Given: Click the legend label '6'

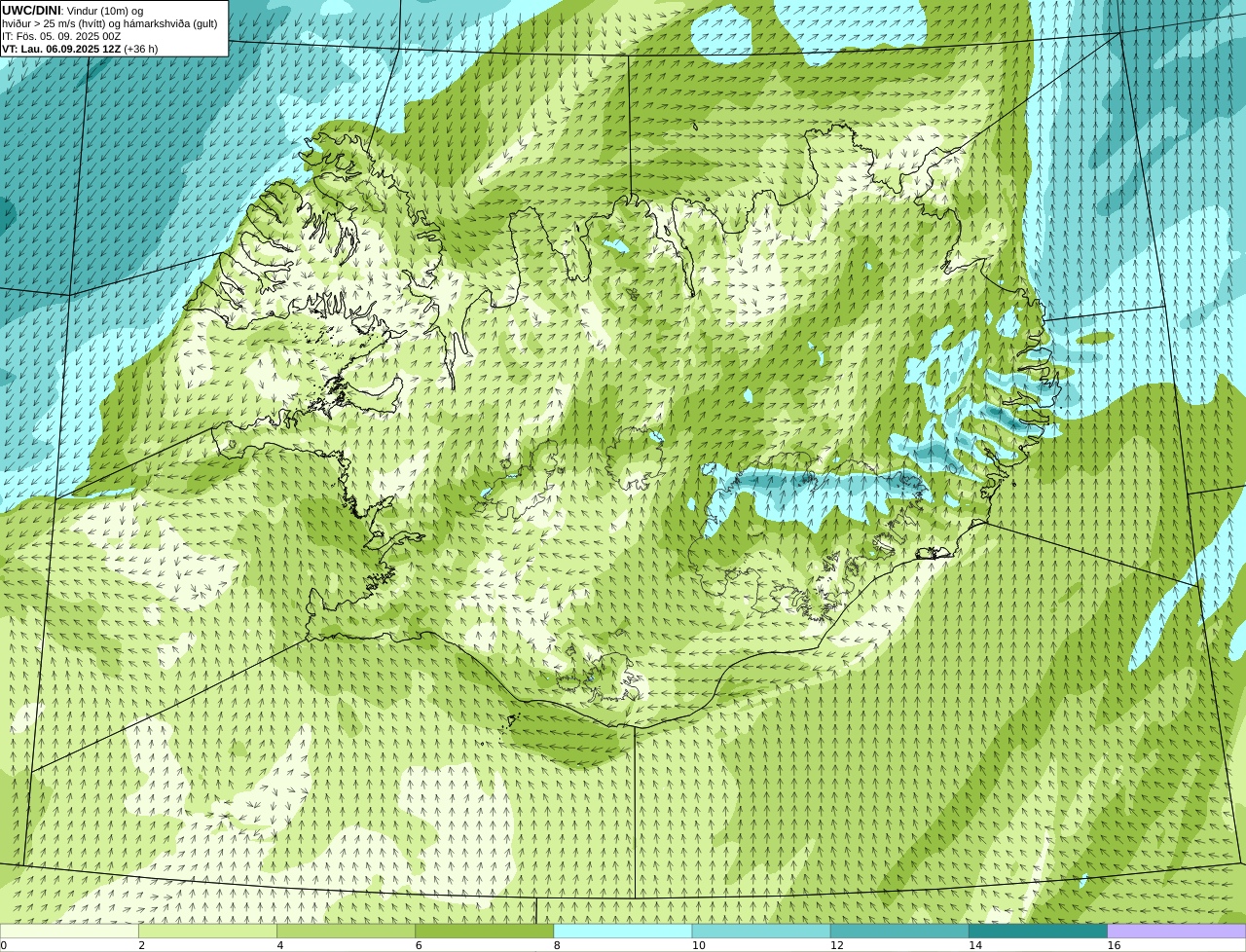Looking at the screenshot, I should (419, 945).
